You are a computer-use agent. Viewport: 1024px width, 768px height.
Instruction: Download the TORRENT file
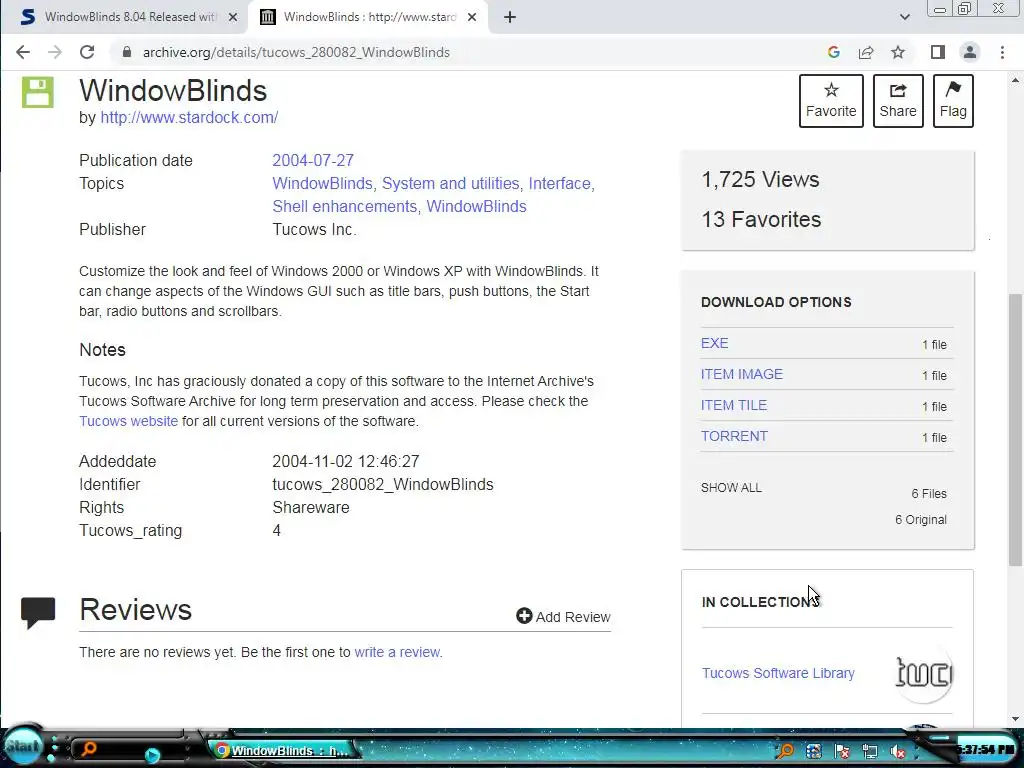tap(734, 436)
